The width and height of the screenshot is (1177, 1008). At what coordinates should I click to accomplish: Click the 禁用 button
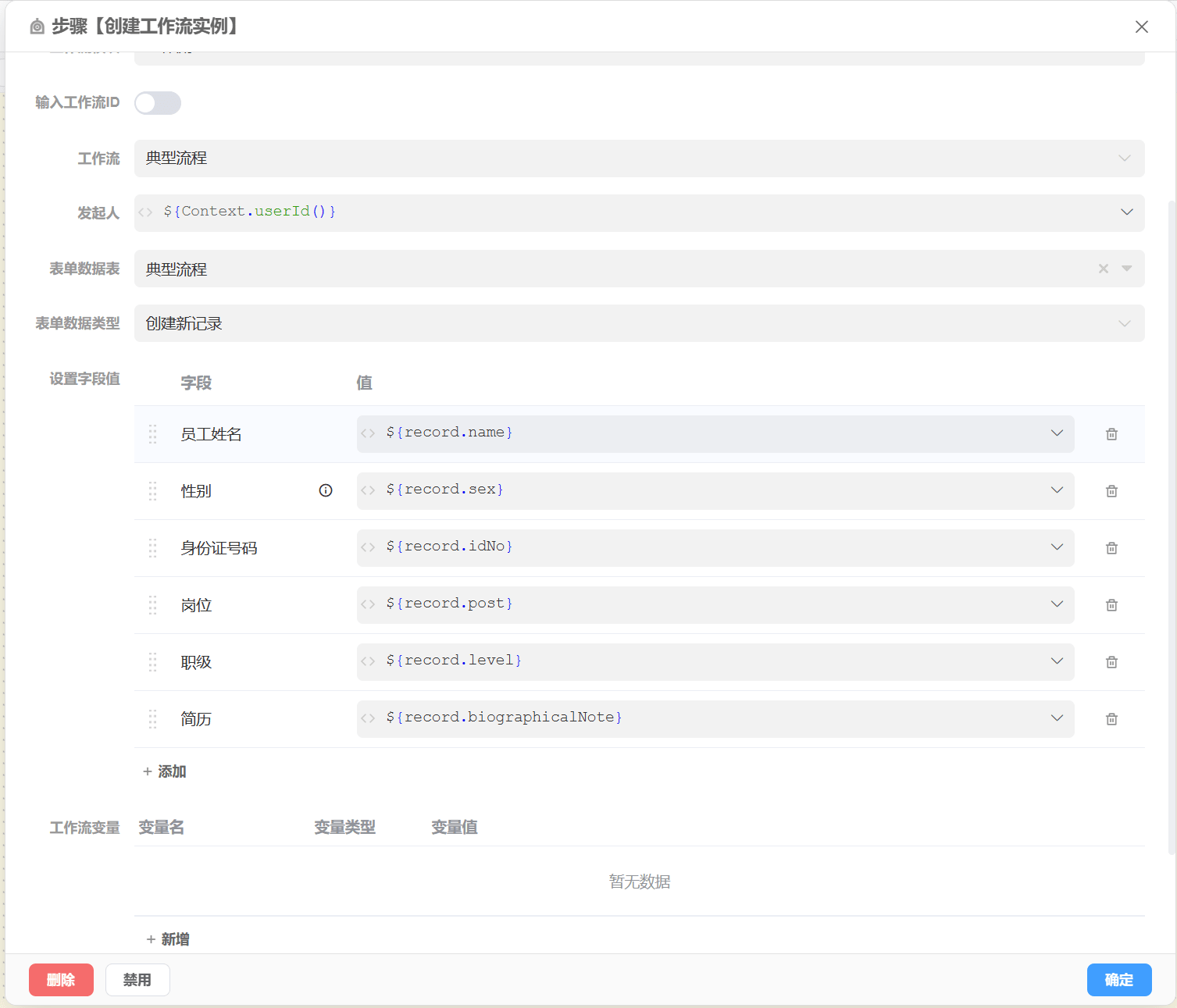pos(137,980)
